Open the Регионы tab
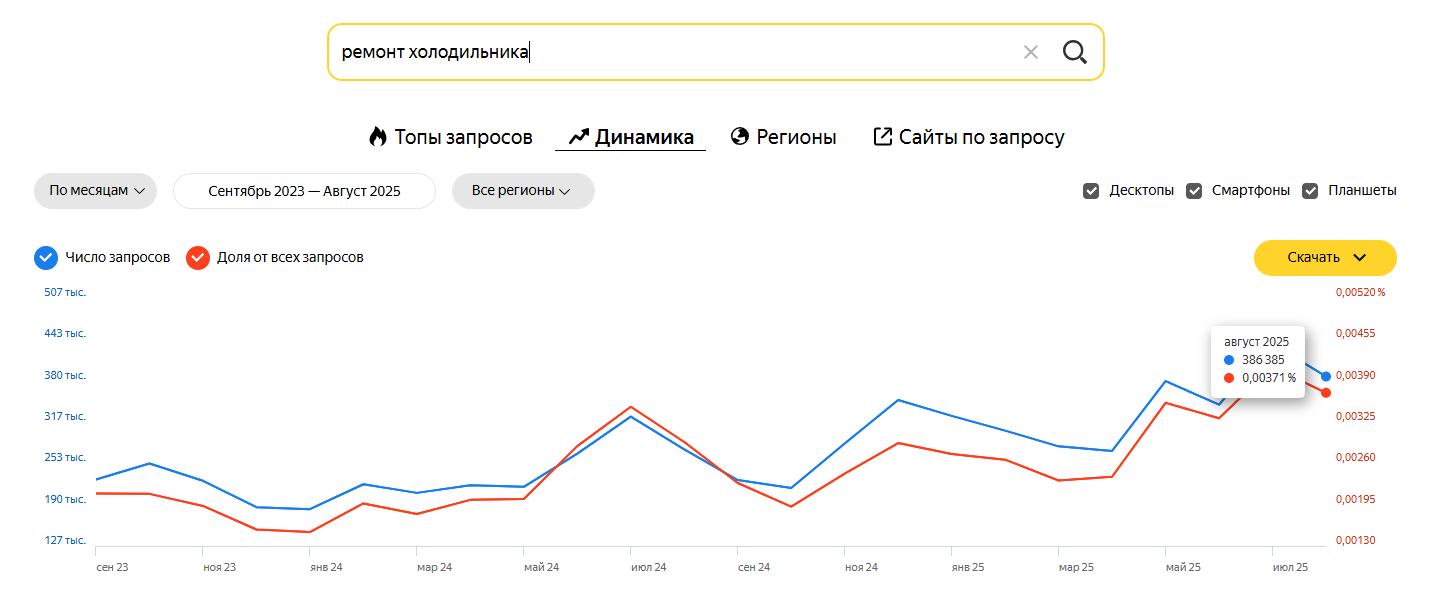Image resolution: width=1433 pixels, height=597 pixels. coord(796,137)
